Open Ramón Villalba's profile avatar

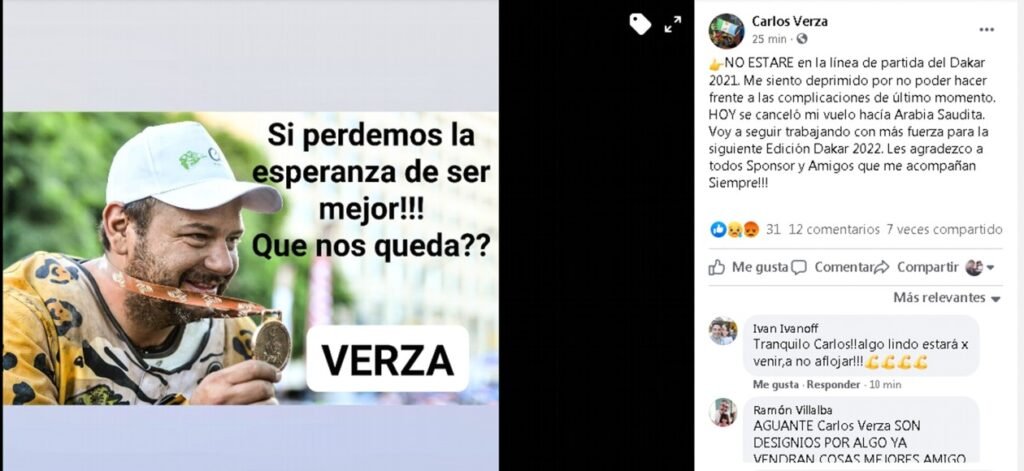(723, 412)
